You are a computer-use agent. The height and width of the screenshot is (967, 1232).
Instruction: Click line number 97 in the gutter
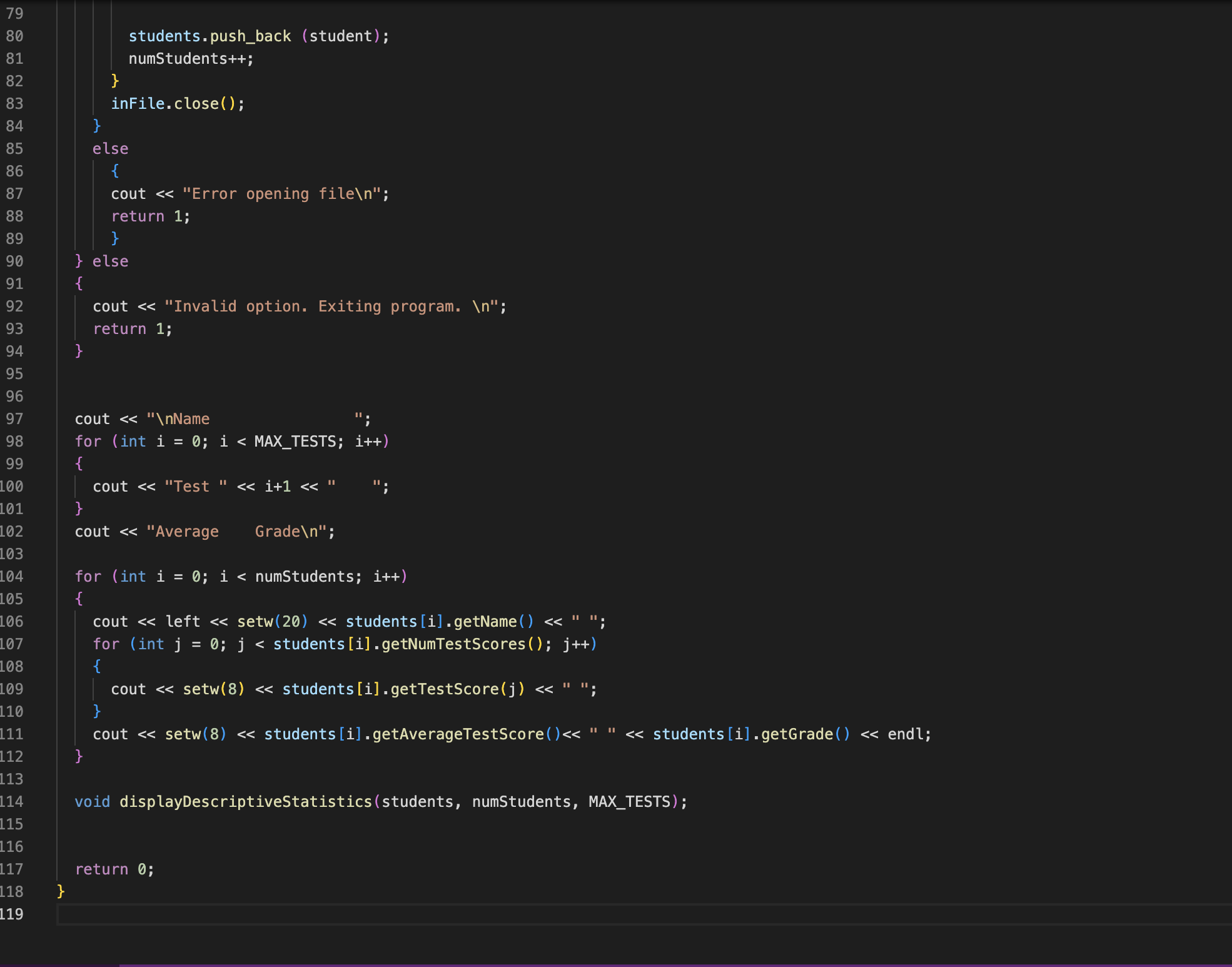14,418
